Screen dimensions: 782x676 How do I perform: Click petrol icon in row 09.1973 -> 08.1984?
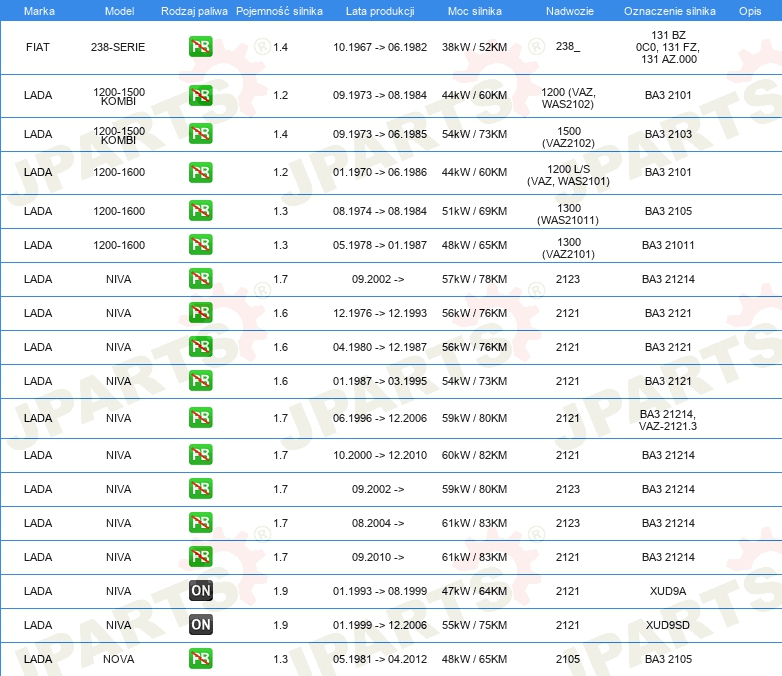coord(200,95)
